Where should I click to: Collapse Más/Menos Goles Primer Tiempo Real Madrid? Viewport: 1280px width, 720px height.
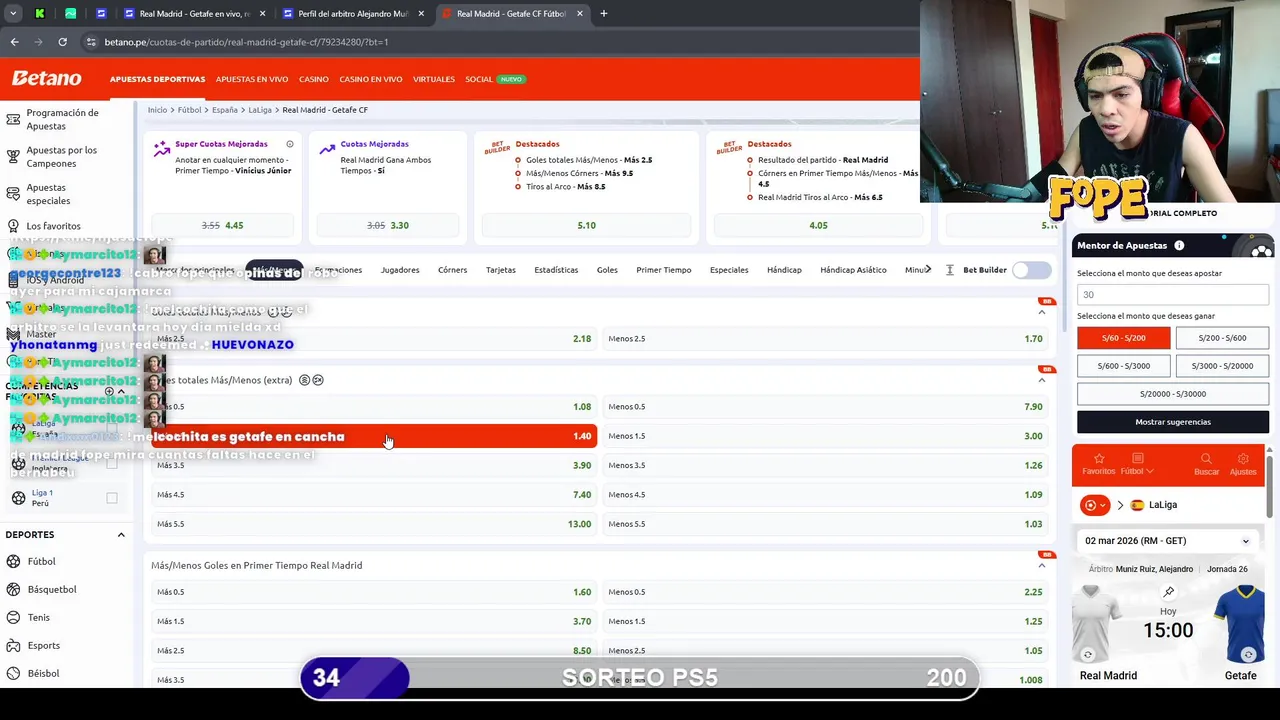(x=1041, y=565)
